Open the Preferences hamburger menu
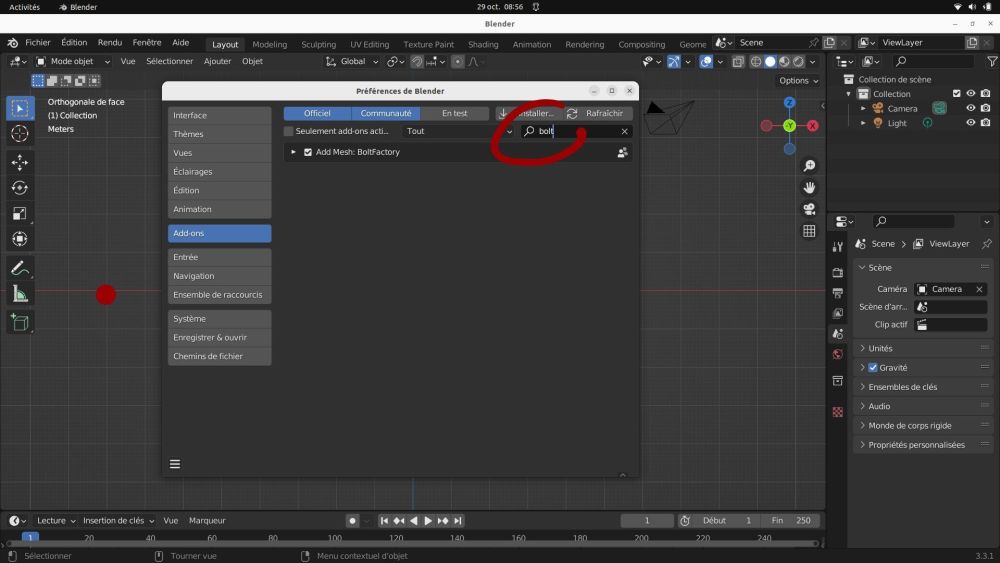The height and width of the screenshot is (563, 1000). tap(175, 464)
